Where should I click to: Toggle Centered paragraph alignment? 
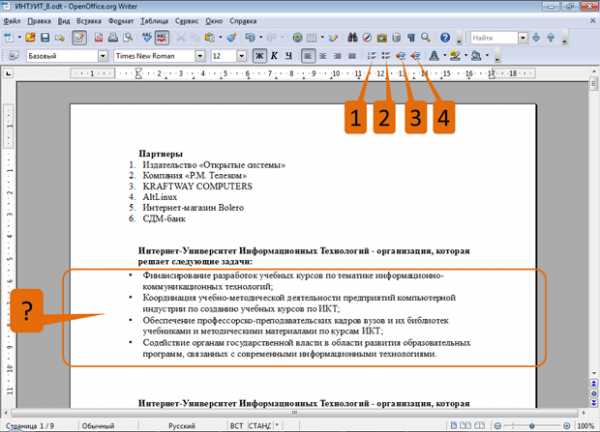[323, 56]
